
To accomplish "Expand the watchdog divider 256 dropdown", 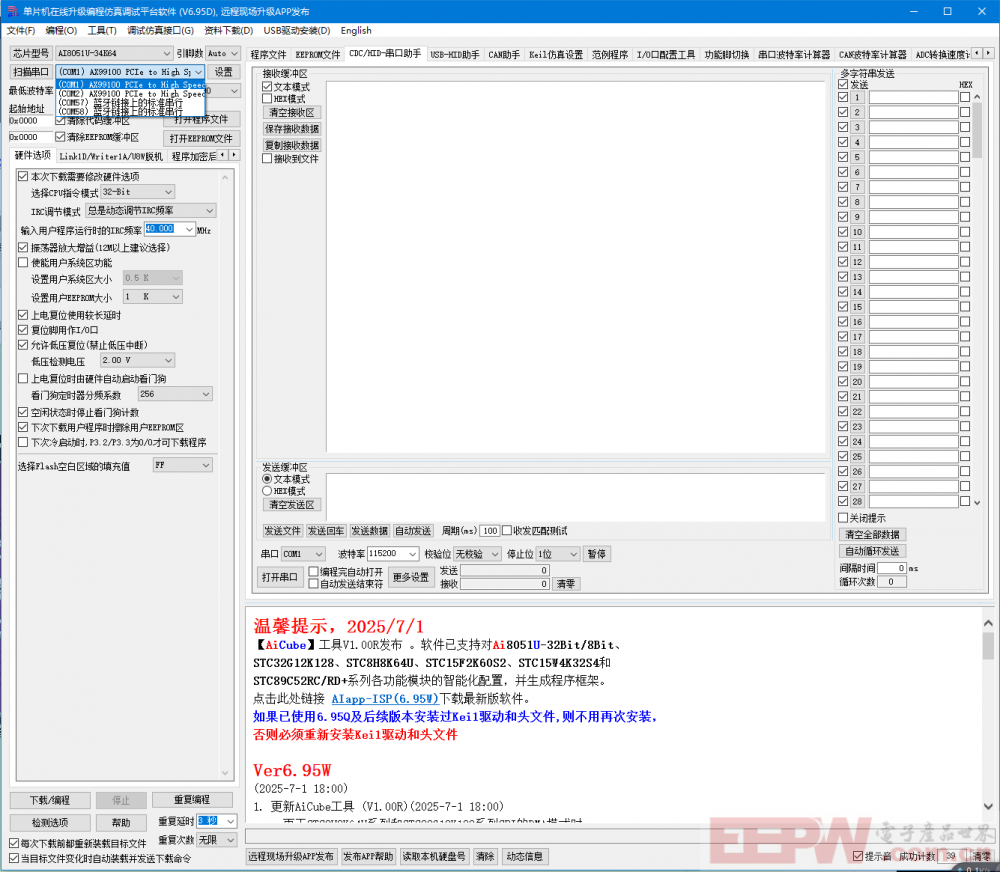I will tap(206, 394).
